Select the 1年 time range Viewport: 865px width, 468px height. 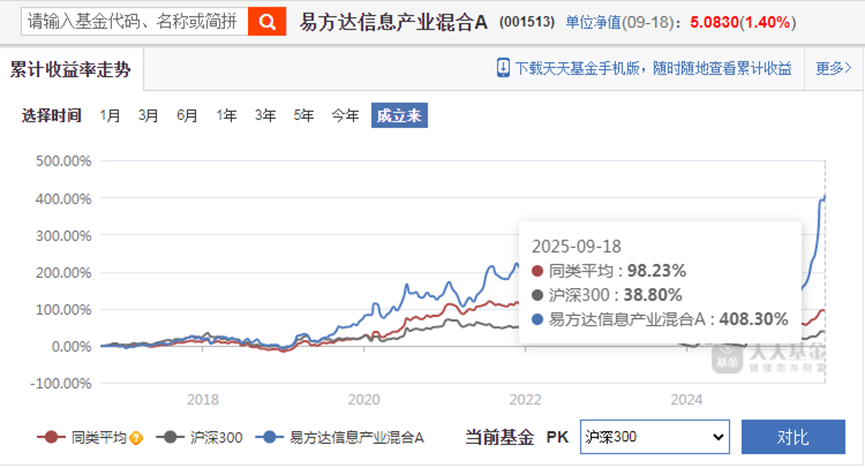(x=226, y=115)
